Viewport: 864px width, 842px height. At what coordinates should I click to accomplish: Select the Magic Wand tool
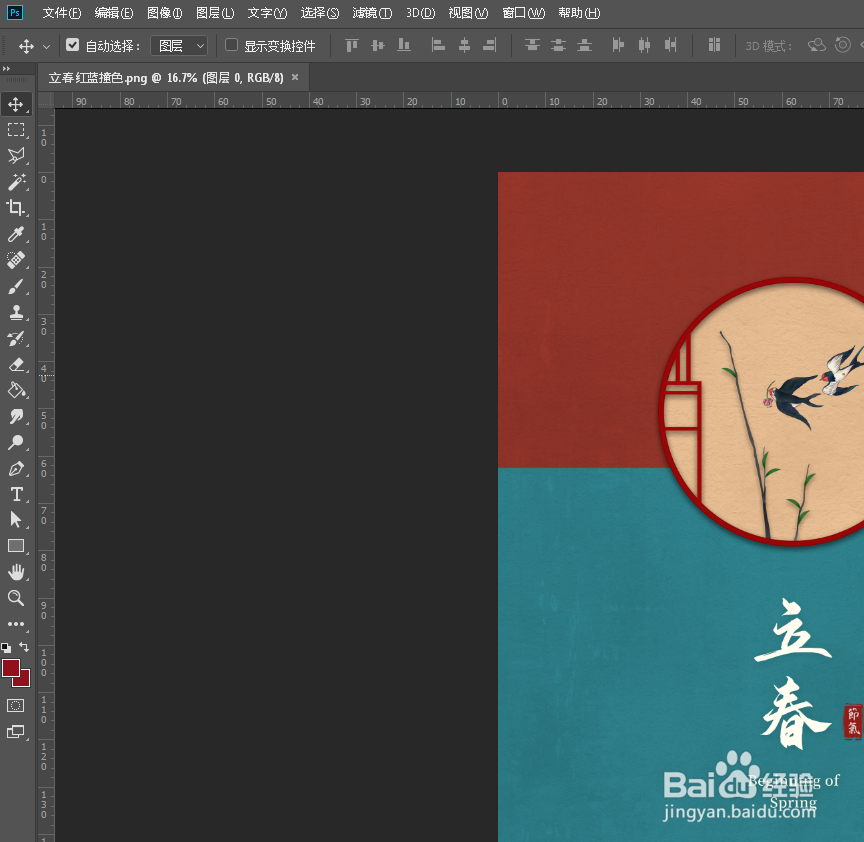[16, 182]
